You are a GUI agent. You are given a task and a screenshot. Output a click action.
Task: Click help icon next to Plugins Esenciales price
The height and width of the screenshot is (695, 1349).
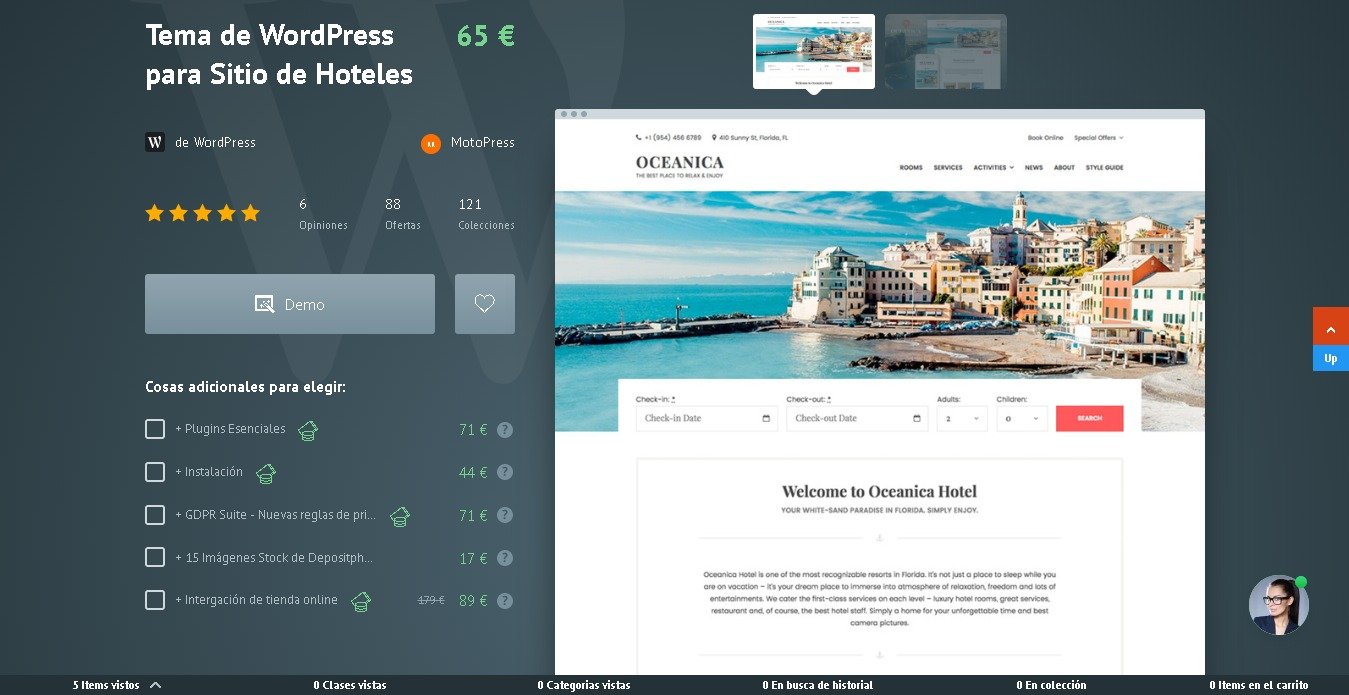tap(505, 430)
